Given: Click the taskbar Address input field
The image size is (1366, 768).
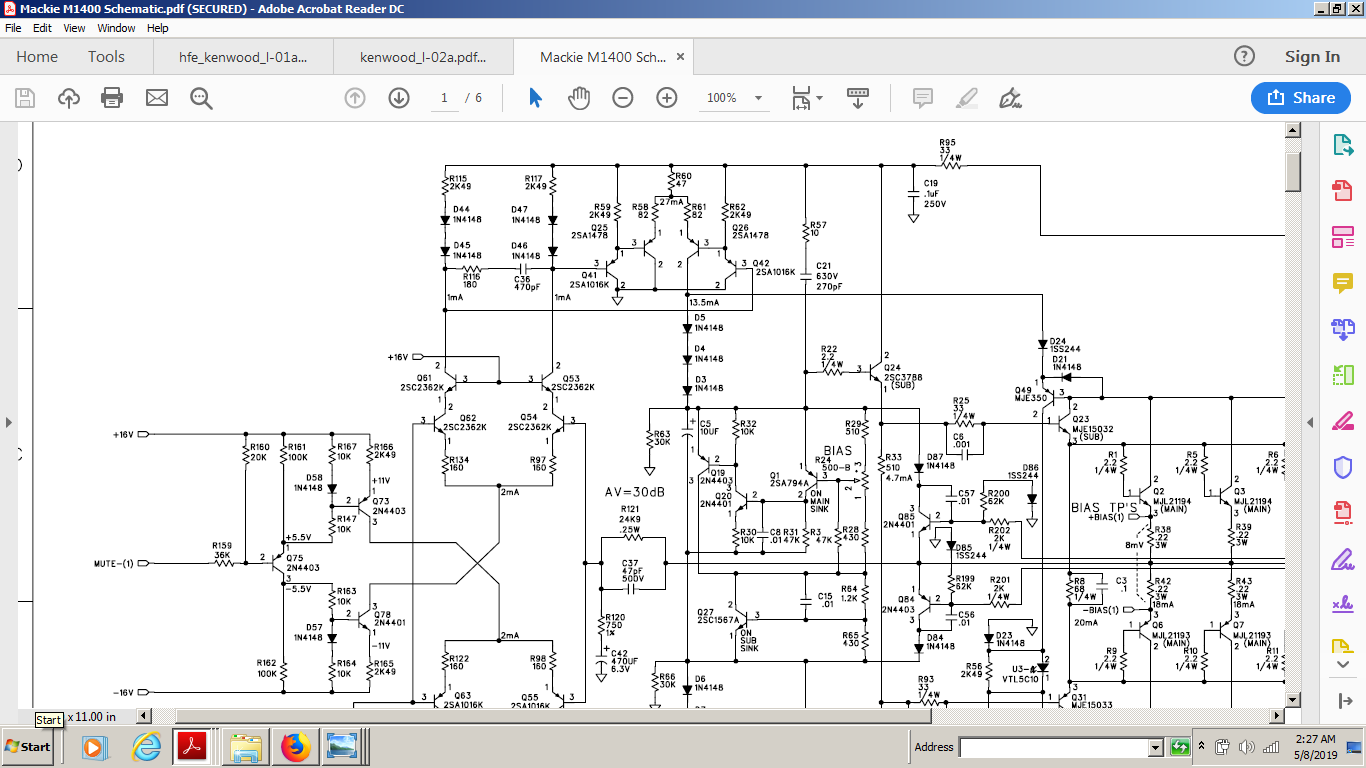Looking at the screenshot, I should pyautogui.click(x=1054, y=747).
